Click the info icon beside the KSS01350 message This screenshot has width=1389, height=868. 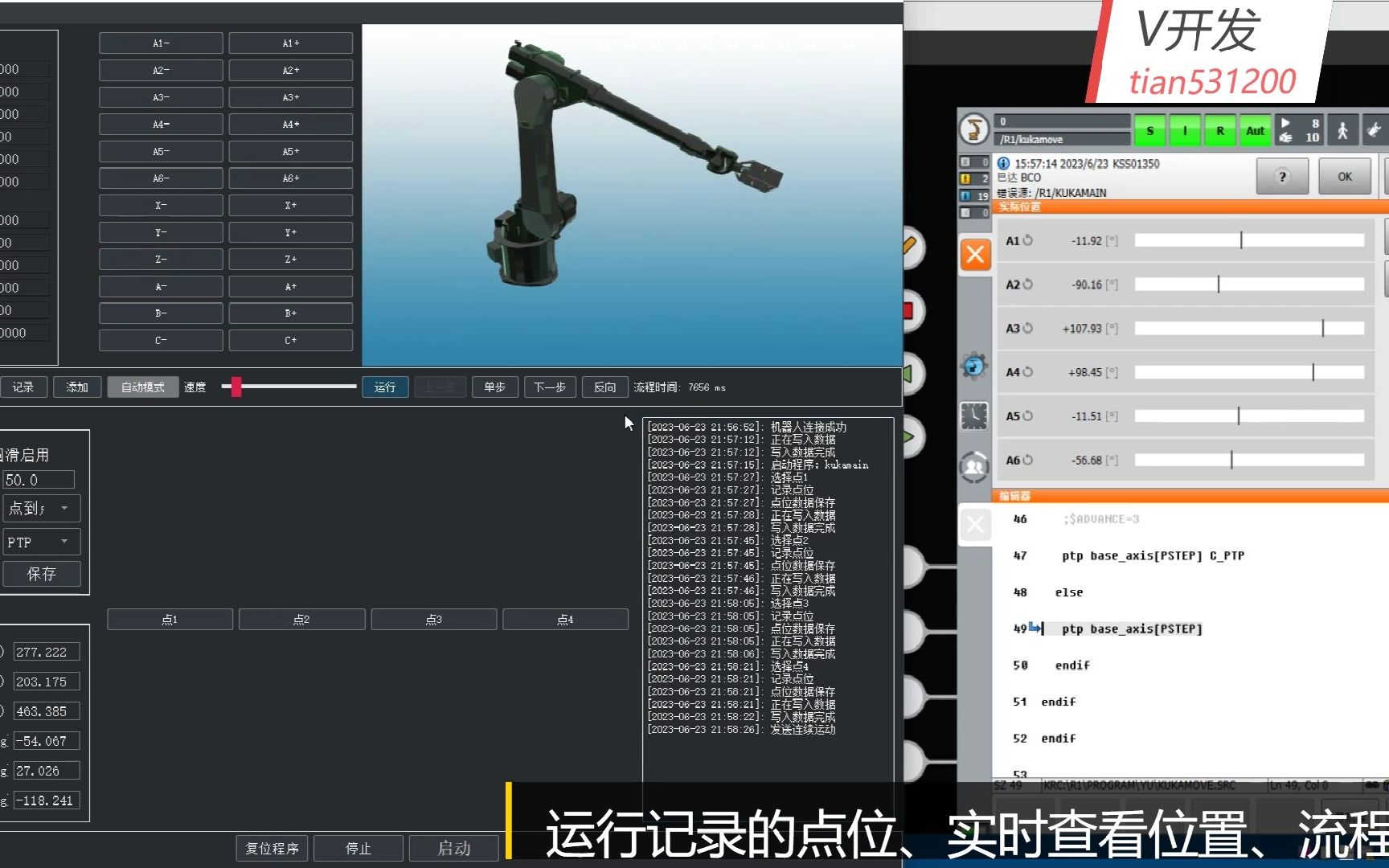point(1003,163)
